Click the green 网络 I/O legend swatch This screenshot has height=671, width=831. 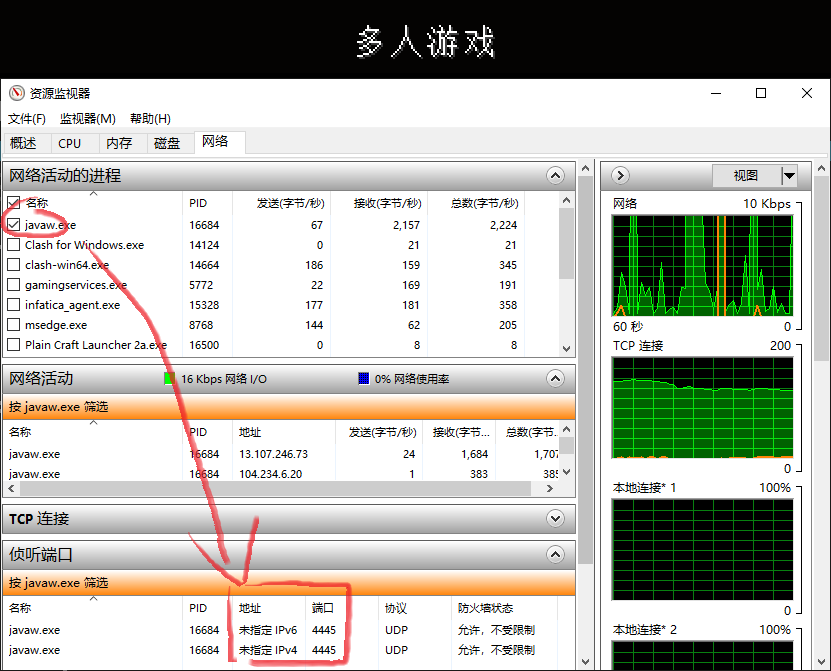[170, 379]
